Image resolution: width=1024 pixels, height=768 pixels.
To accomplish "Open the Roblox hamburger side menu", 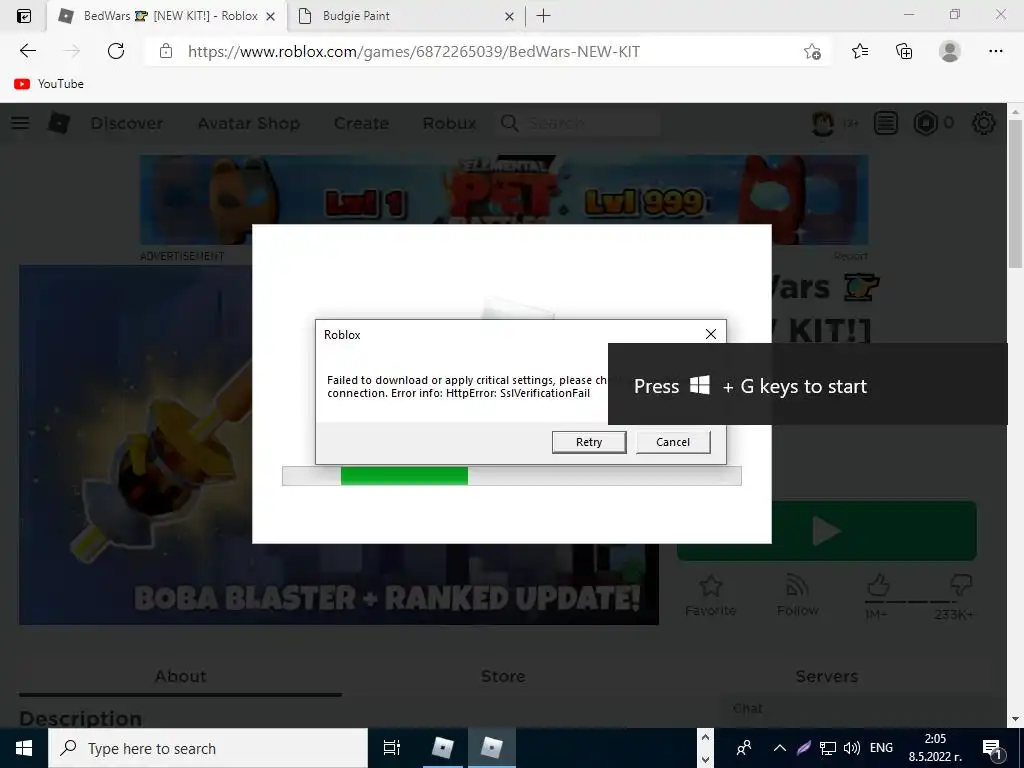I will pos(20,123).
